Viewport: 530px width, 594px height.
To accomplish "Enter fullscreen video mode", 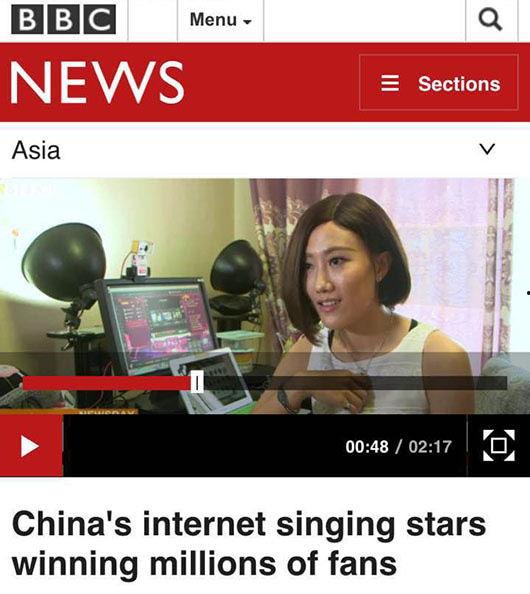I will coord(499,446).
